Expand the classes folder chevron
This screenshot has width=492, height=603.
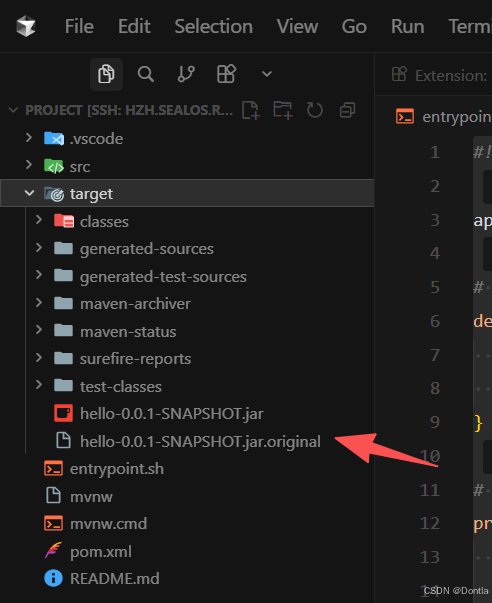(39, 220)
